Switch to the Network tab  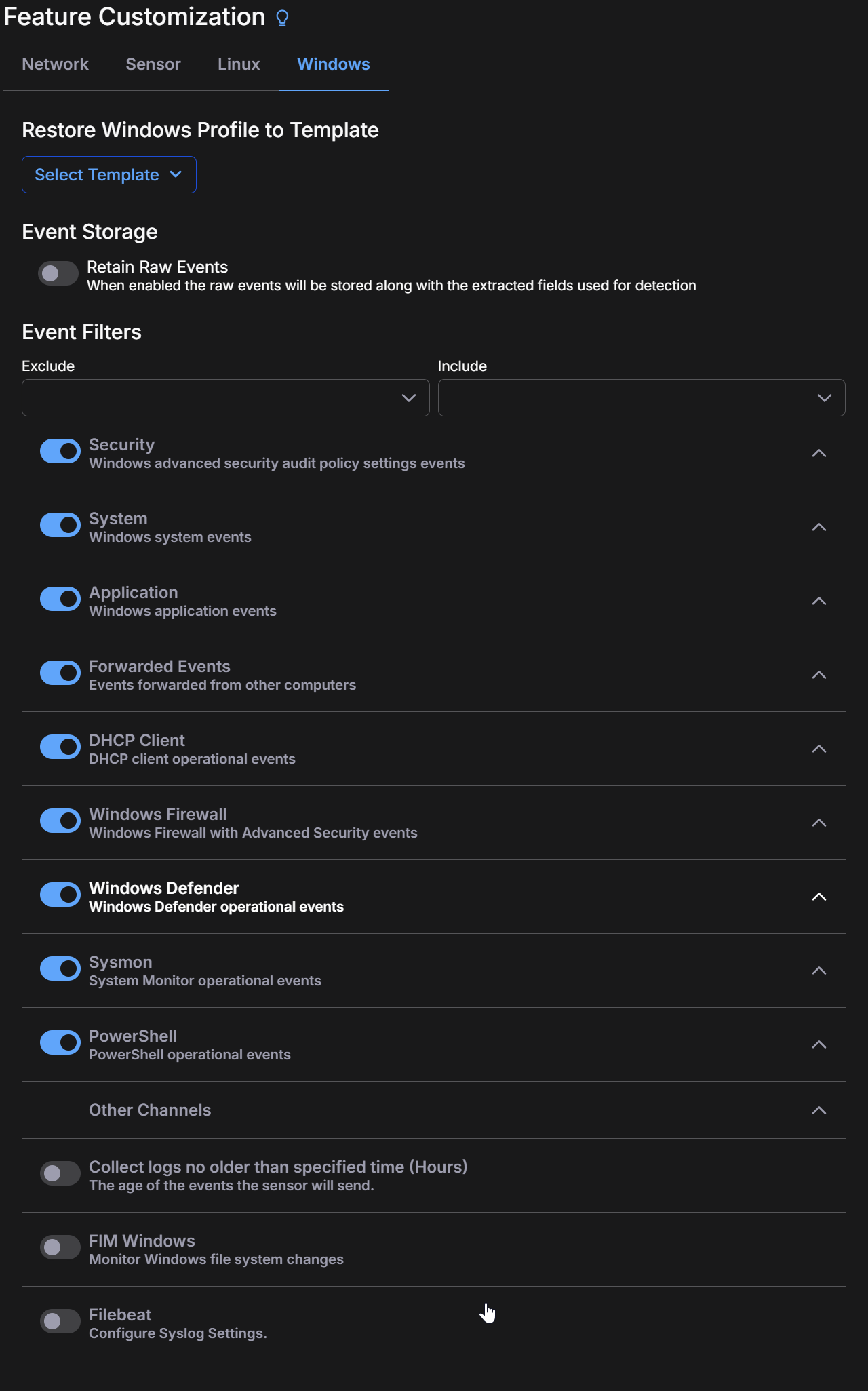tap(55, 64)
